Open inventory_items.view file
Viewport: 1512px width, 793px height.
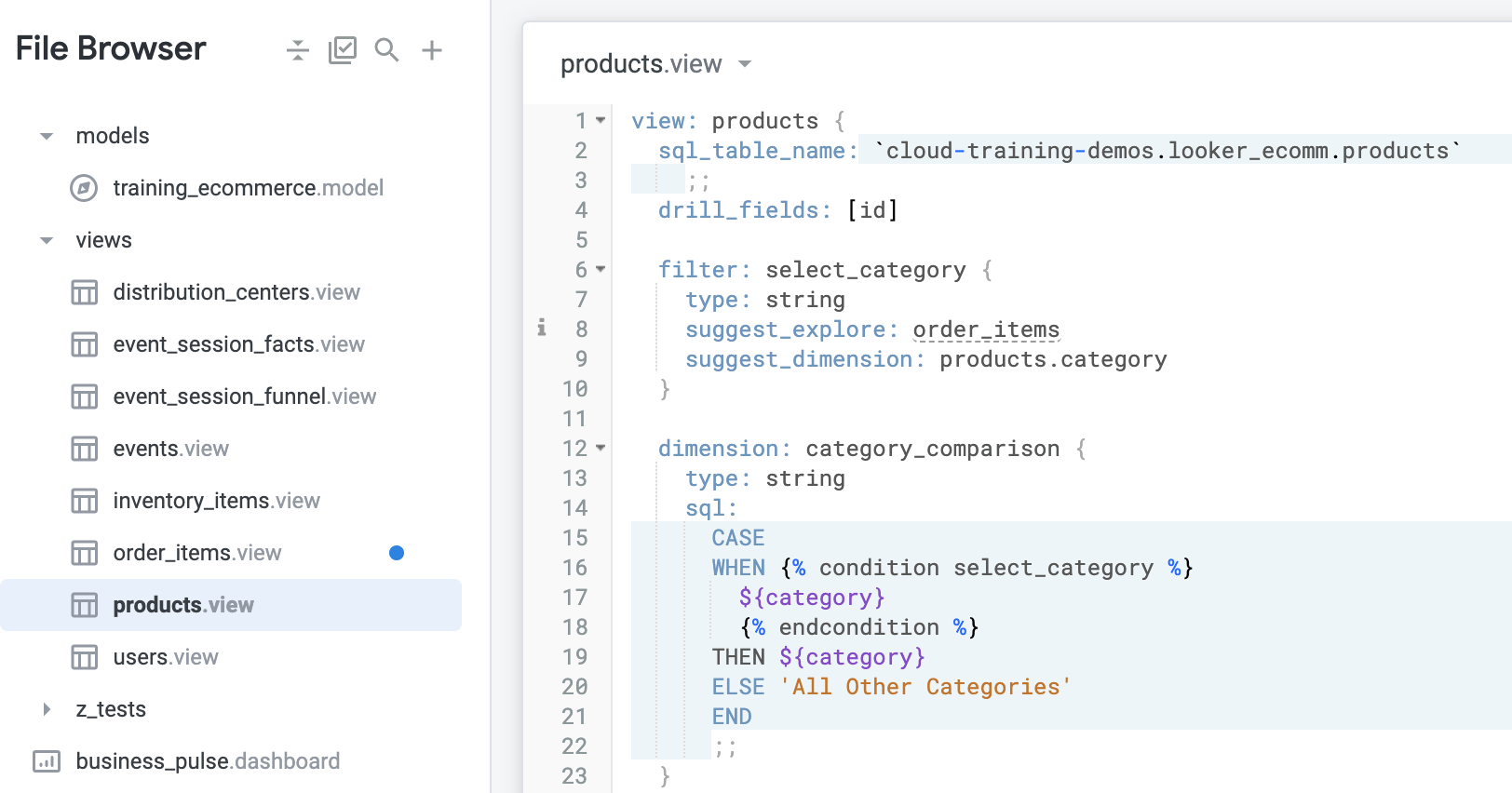click(x=216, y=501)
